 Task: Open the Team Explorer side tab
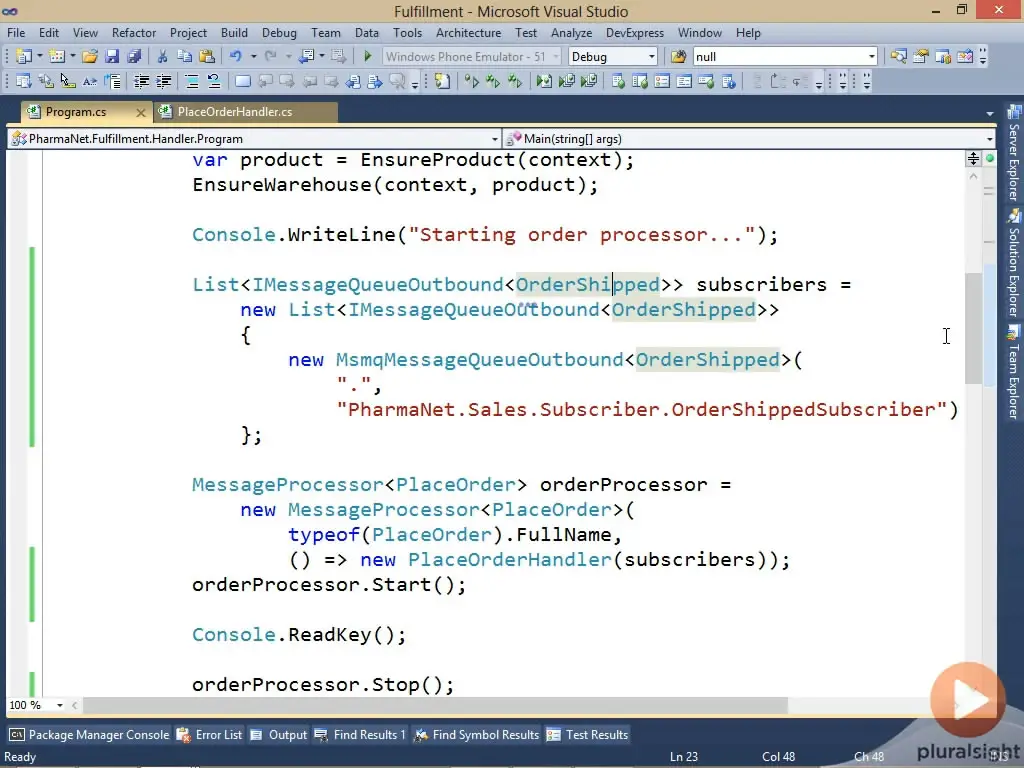click(1014, 371)
